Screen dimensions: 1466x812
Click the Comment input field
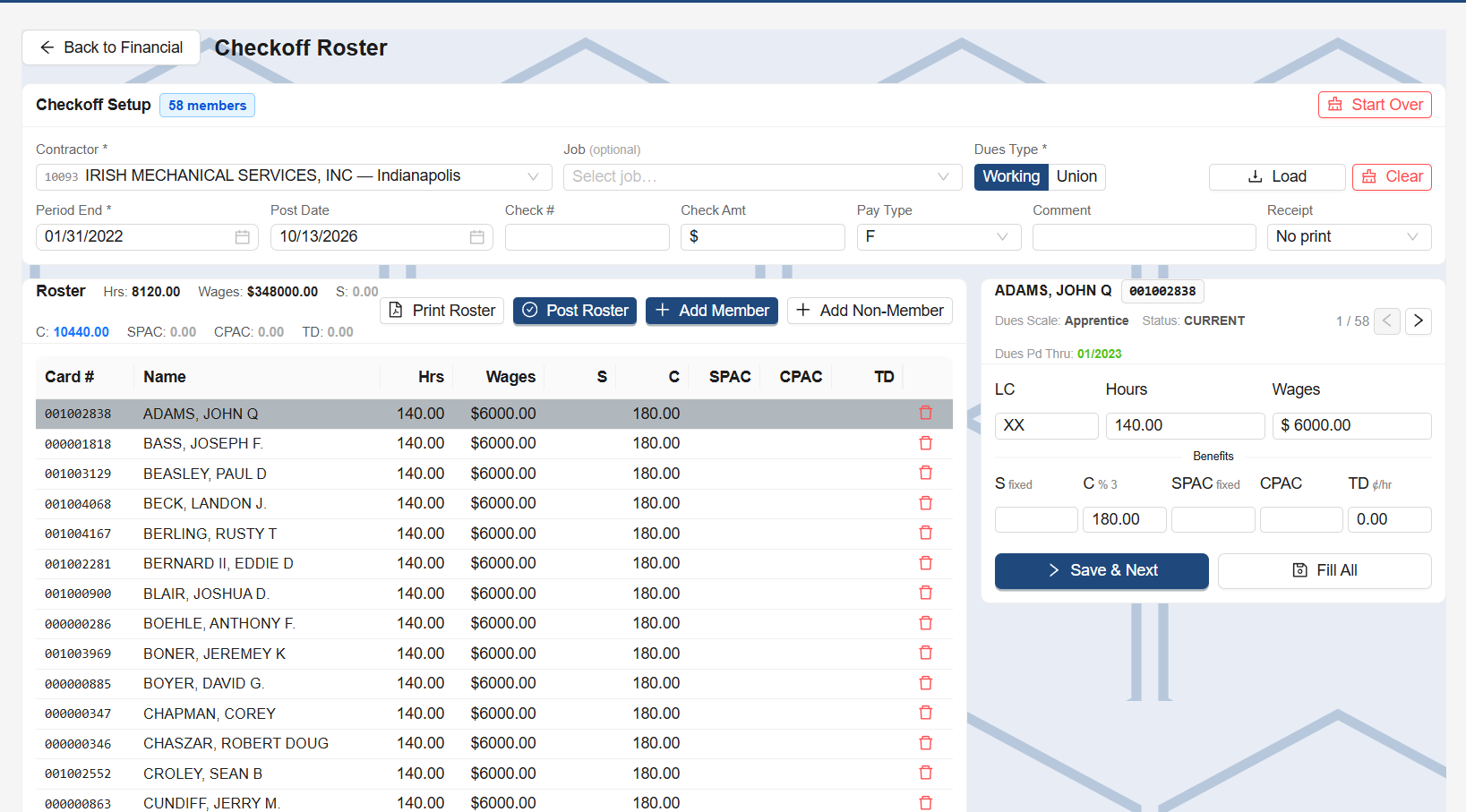click(x=1144, y=237)
